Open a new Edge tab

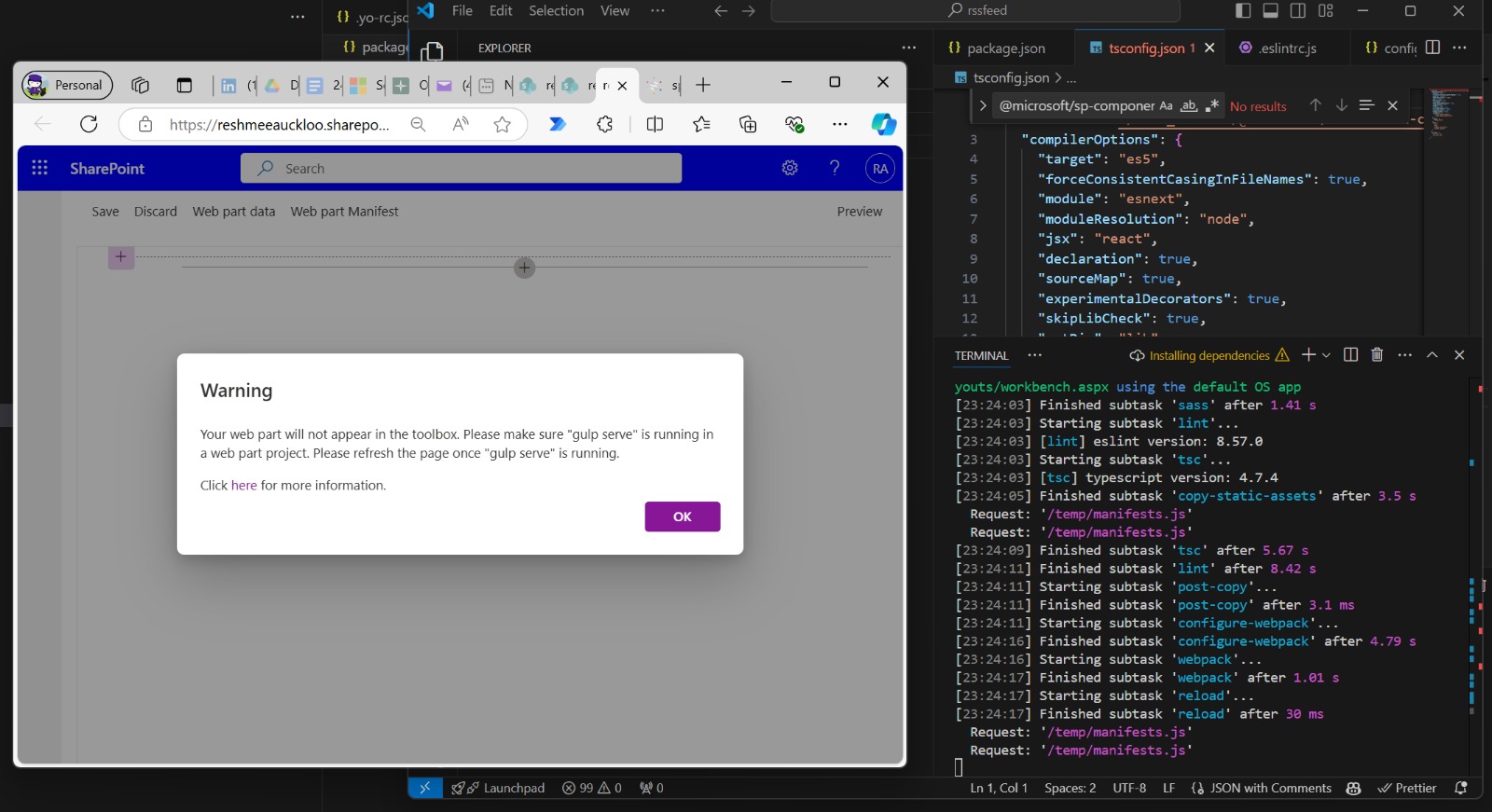pyautogui.click(x=703, y=86)
